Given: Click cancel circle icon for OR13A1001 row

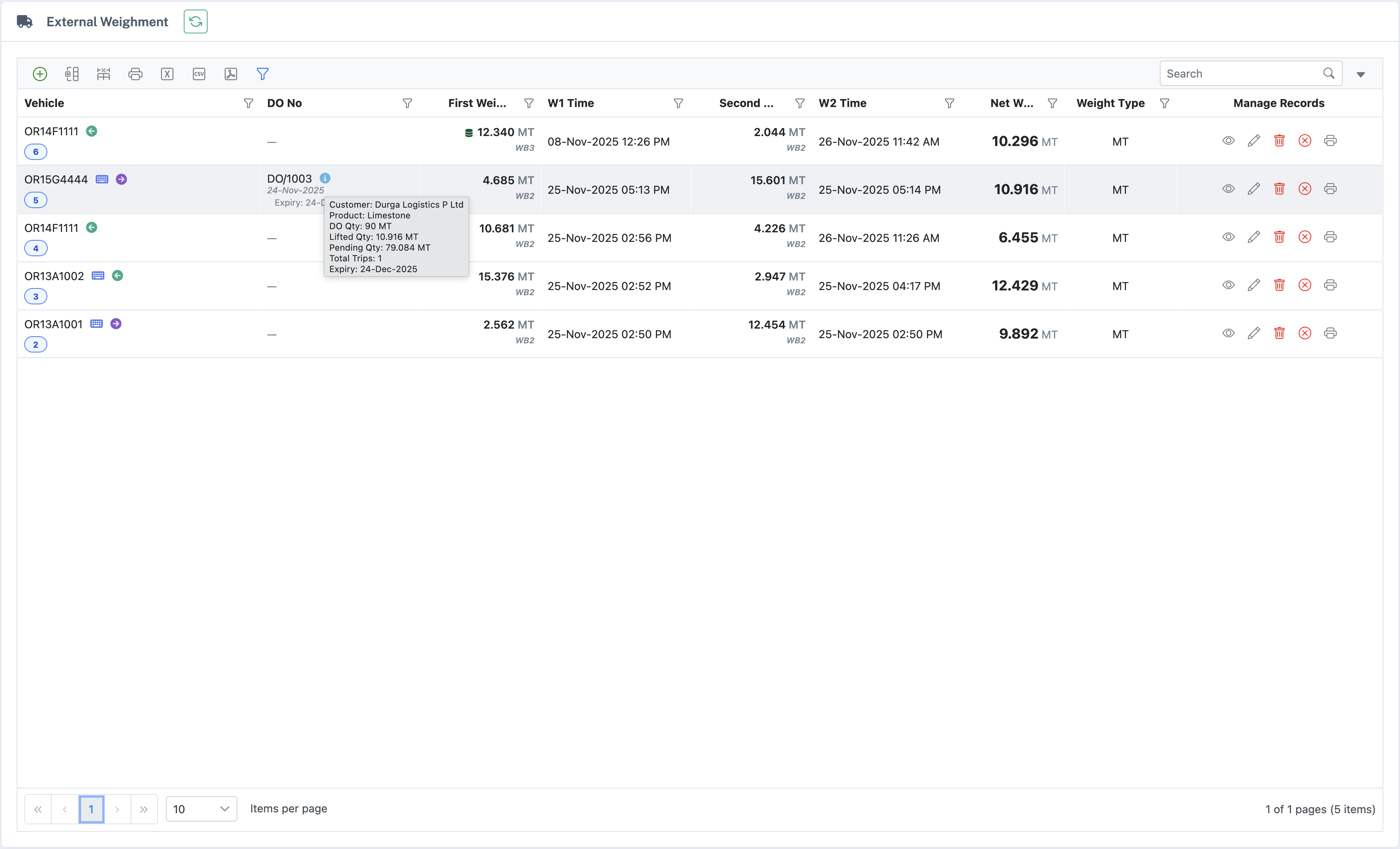Looking at the screenshot, I should coord(1305,333).
